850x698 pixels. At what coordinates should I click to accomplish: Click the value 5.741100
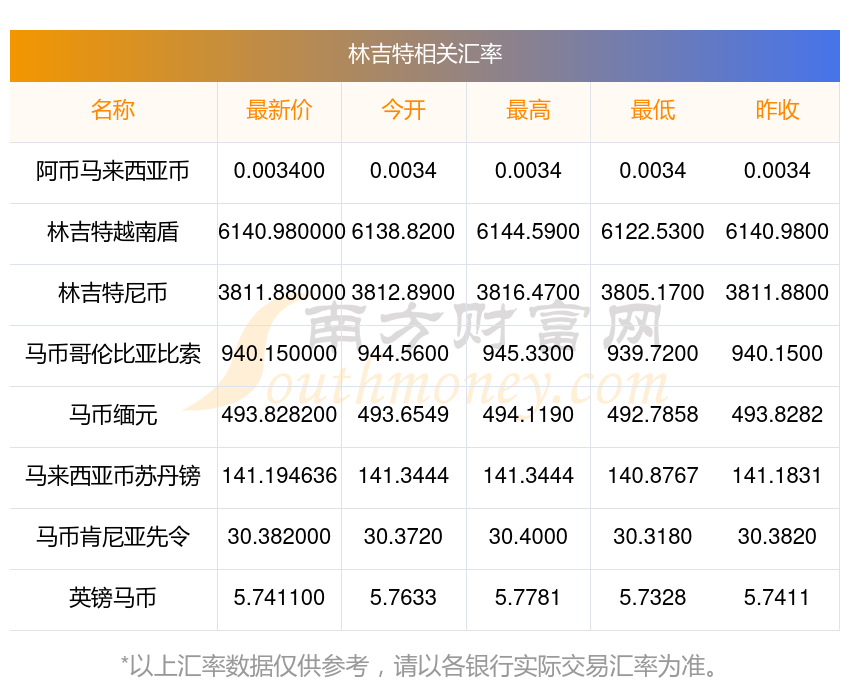pos(279,598)
